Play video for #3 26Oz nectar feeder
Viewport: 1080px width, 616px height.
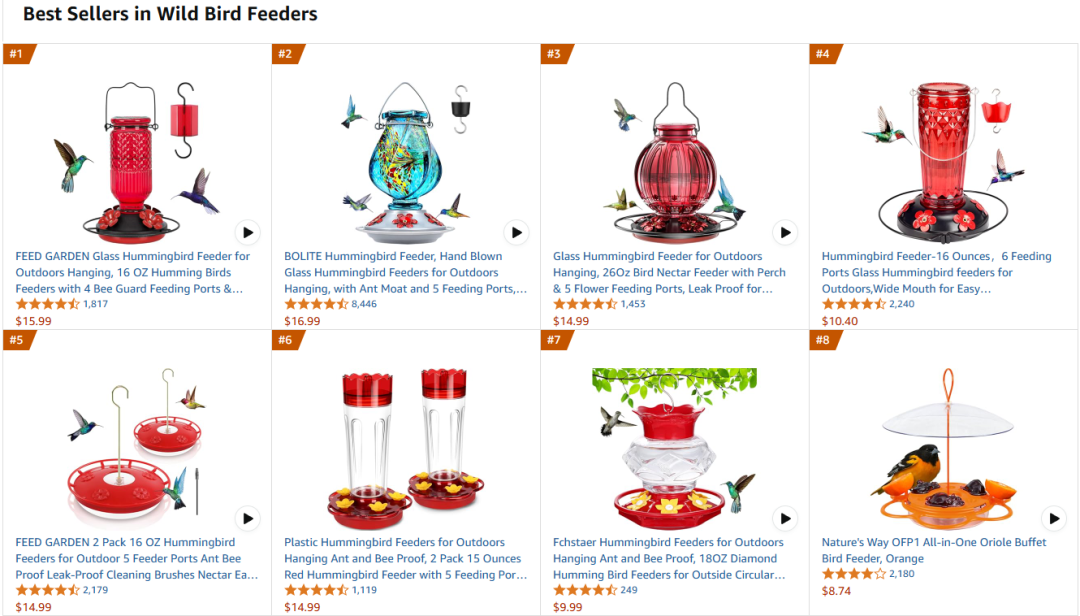pyautogui.click(x=785, y=232)
